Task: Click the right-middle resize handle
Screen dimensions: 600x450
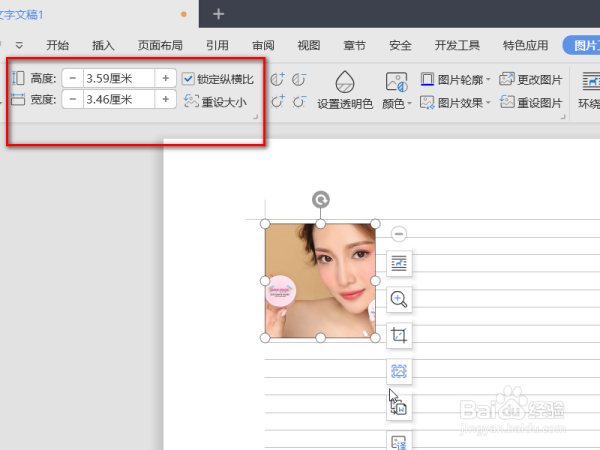Action: (375, 281)
